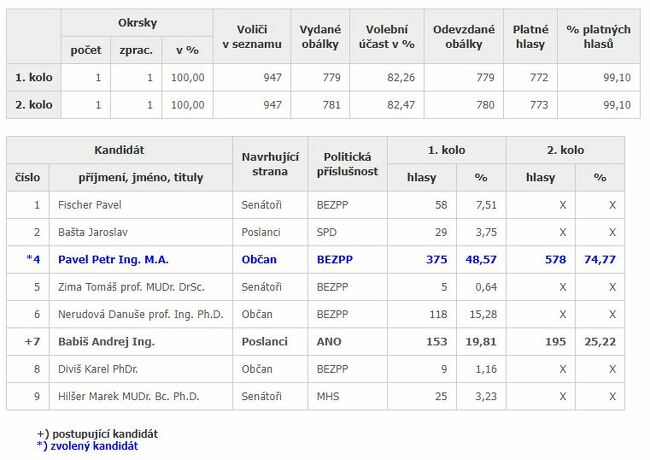Click the Volební účast v % header

(x=389, y=37)
